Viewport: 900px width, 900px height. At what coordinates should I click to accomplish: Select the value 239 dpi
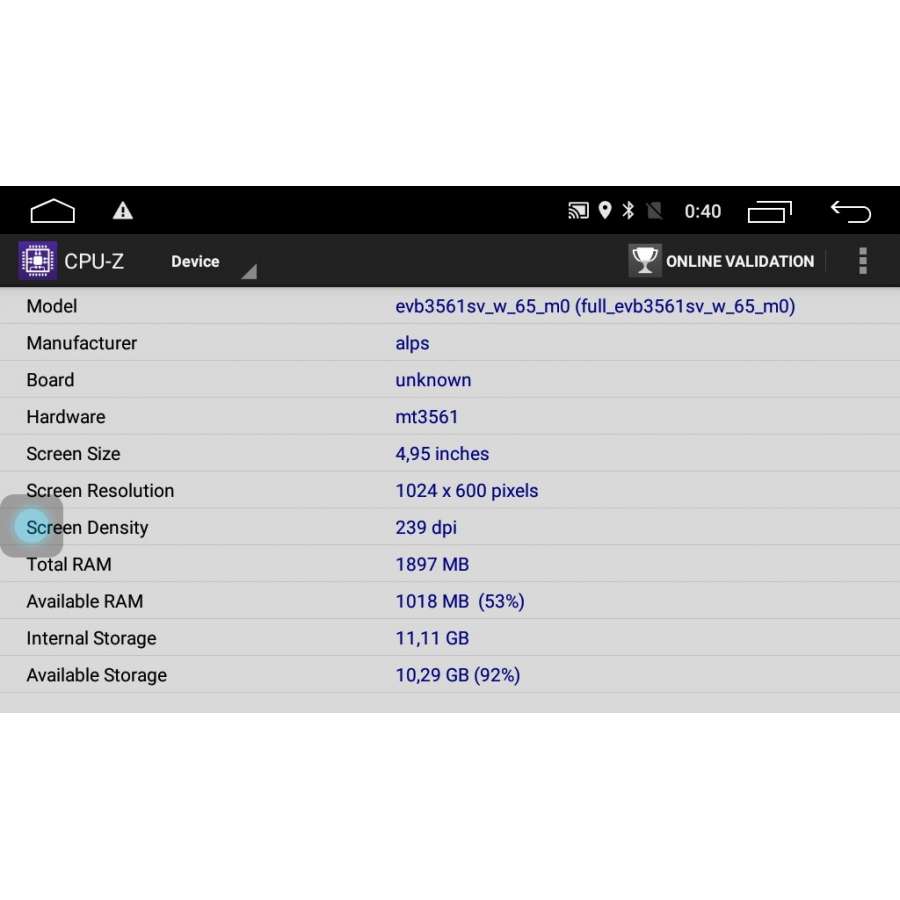(426, 527)
